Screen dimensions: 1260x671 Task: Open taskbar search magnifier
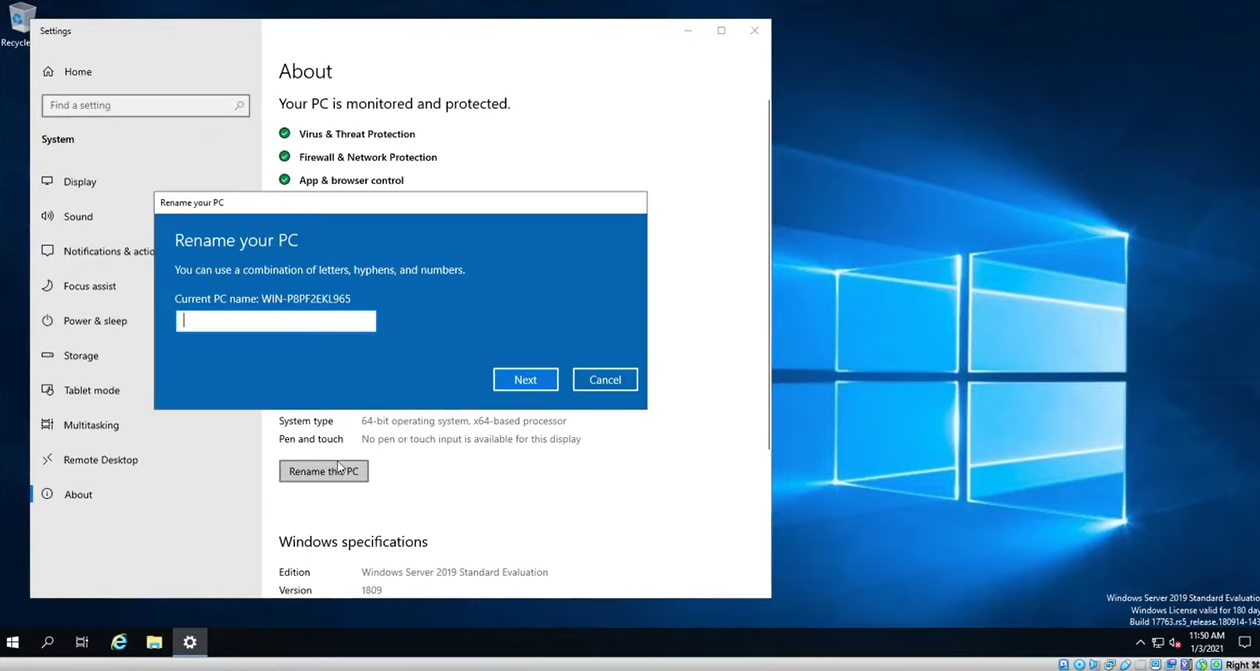[x=47, y=642]
